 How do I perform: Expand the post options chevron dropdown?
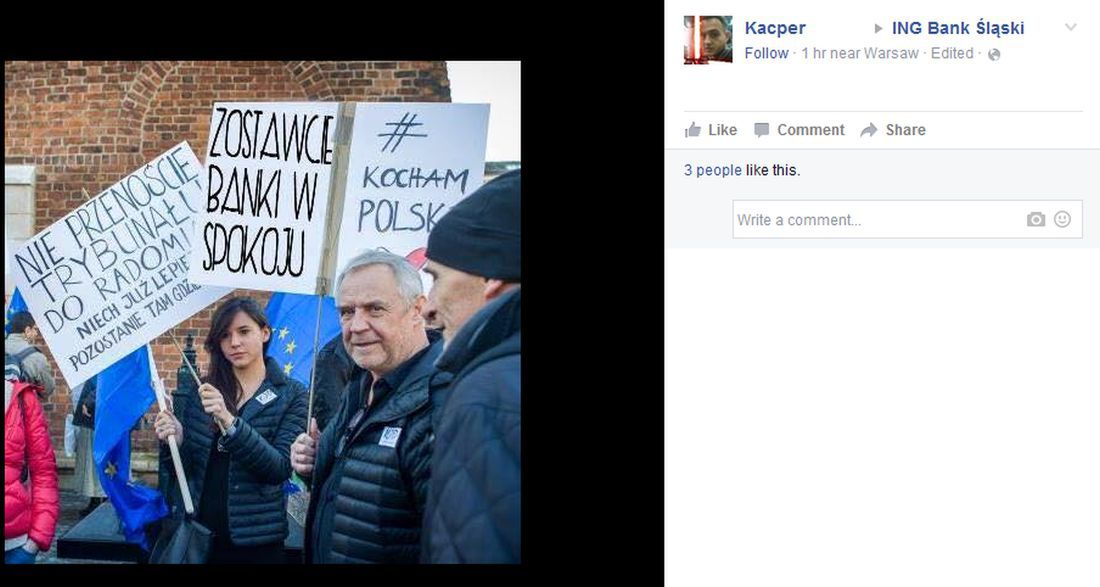1071,27
